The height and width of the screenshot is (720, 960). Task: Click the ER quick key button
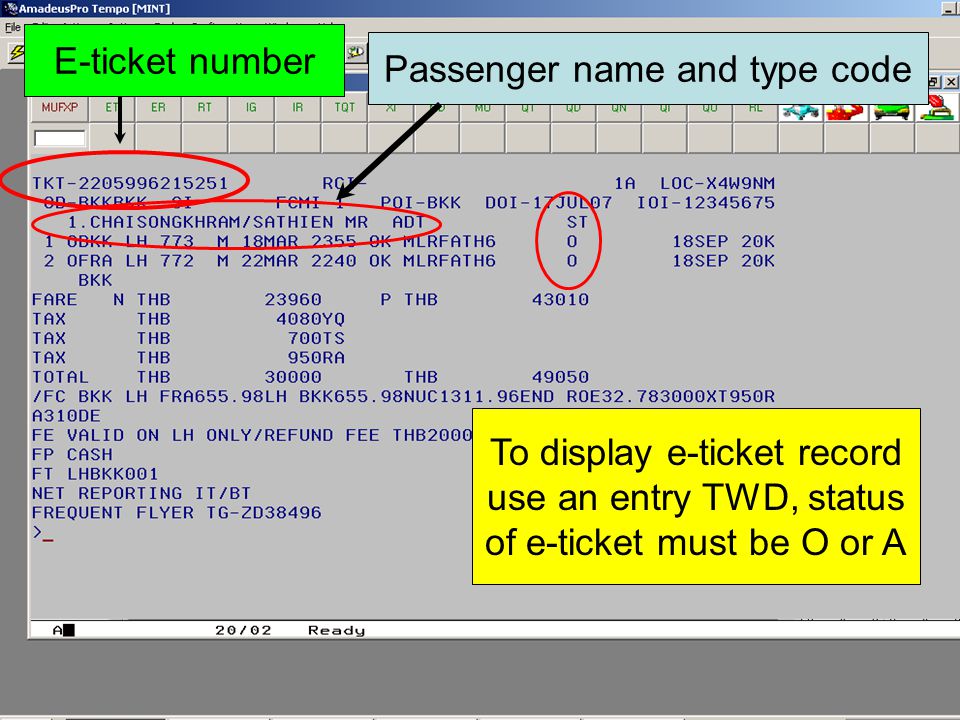point(159,107)
